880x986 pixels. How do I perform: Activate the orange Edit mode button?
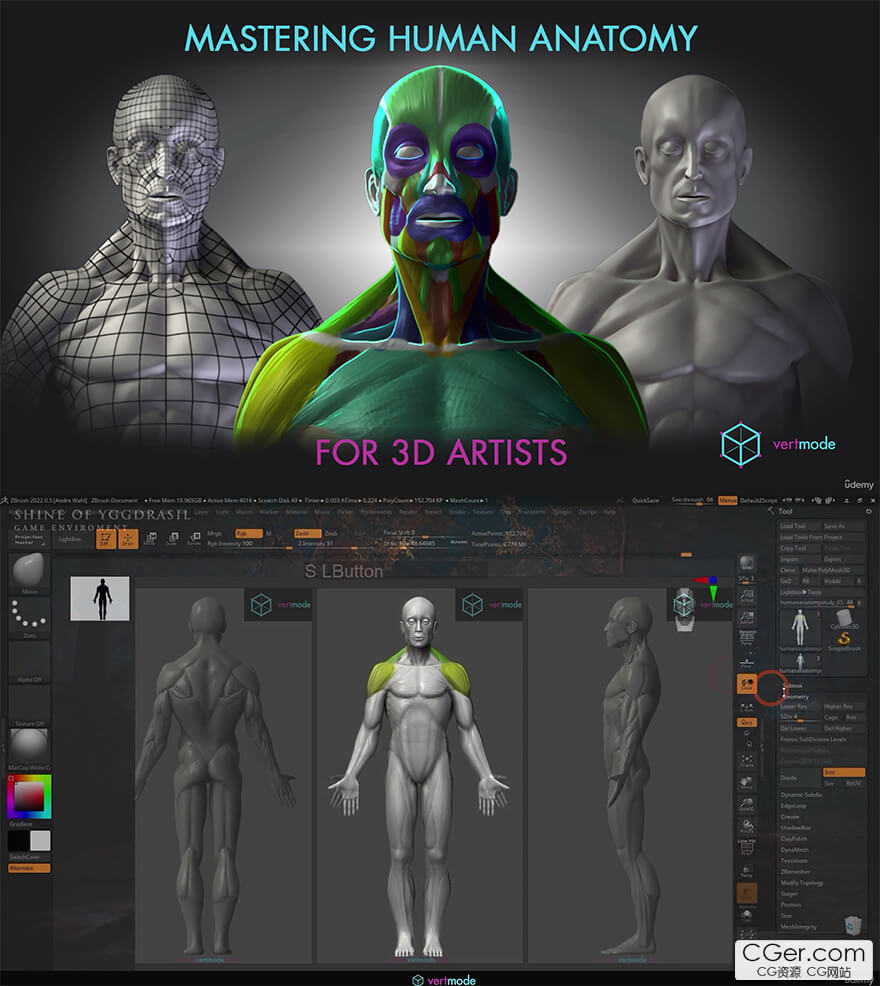click(x=106, y=539)
